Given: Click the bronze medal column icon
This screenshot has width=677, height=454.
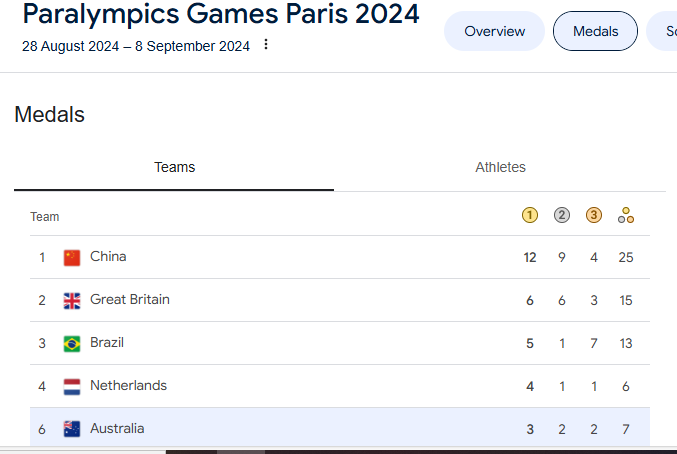Looking at the screenshot, I should (594, 215).
